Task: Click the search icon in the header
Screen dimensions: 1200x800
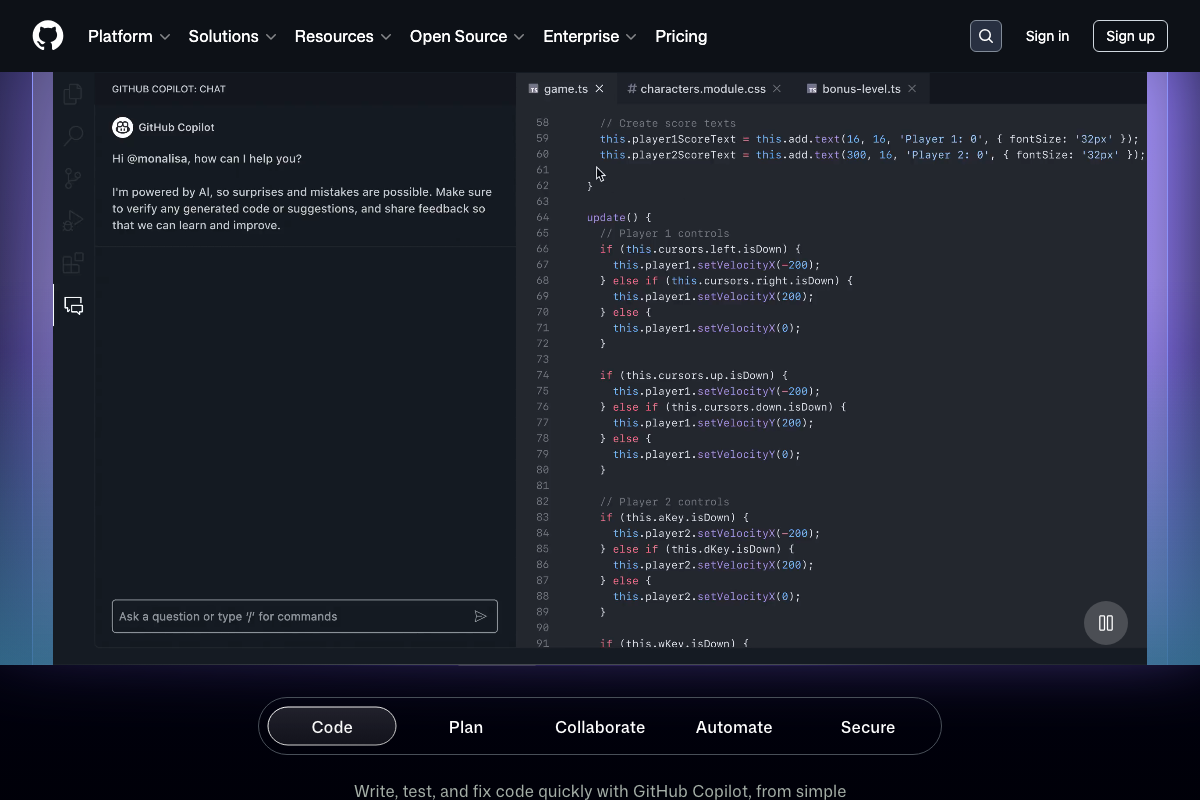Action: (x=986, y=36)
